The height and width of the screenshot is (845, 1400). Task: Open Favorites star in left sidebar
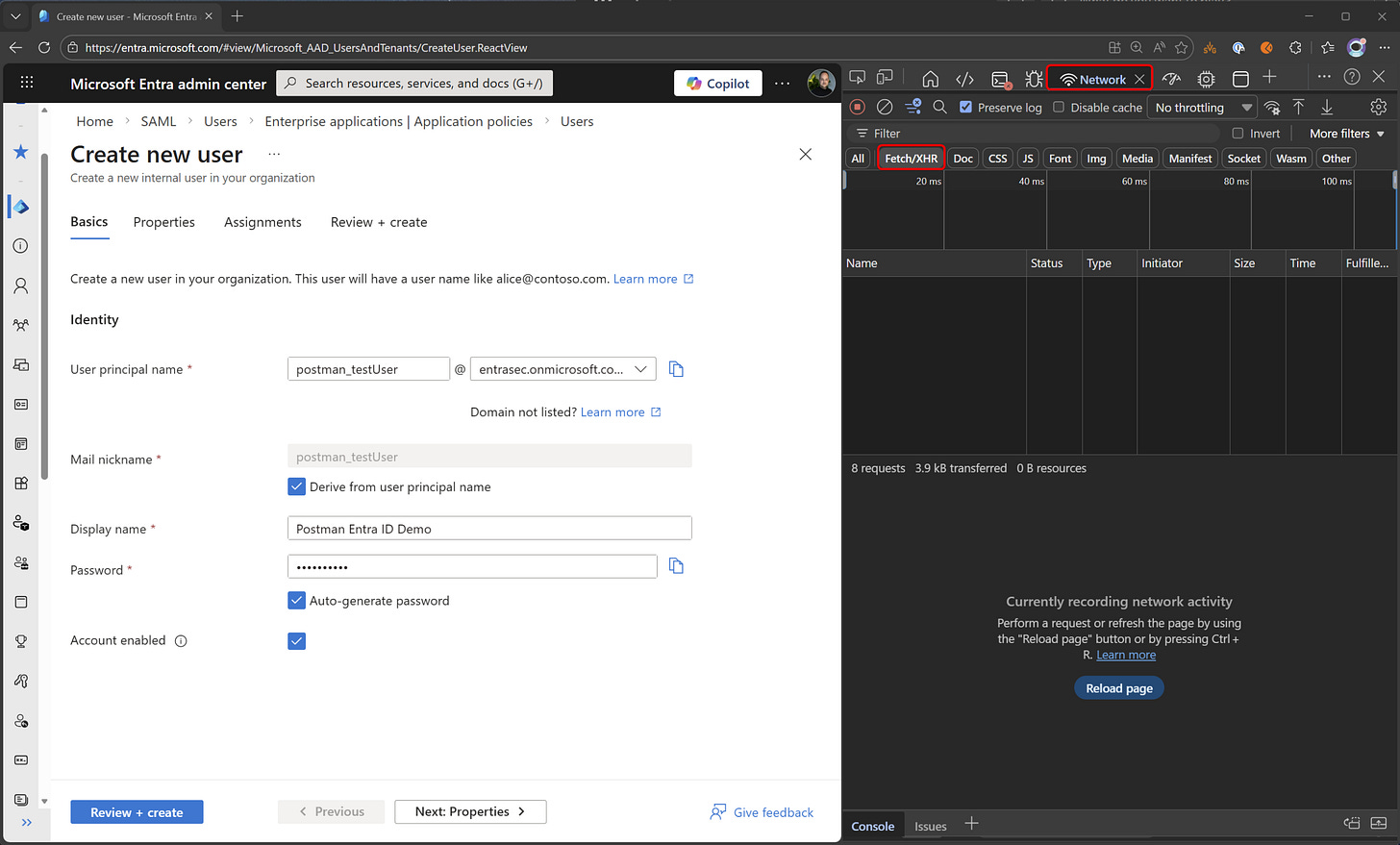click(x=21, y=152)
